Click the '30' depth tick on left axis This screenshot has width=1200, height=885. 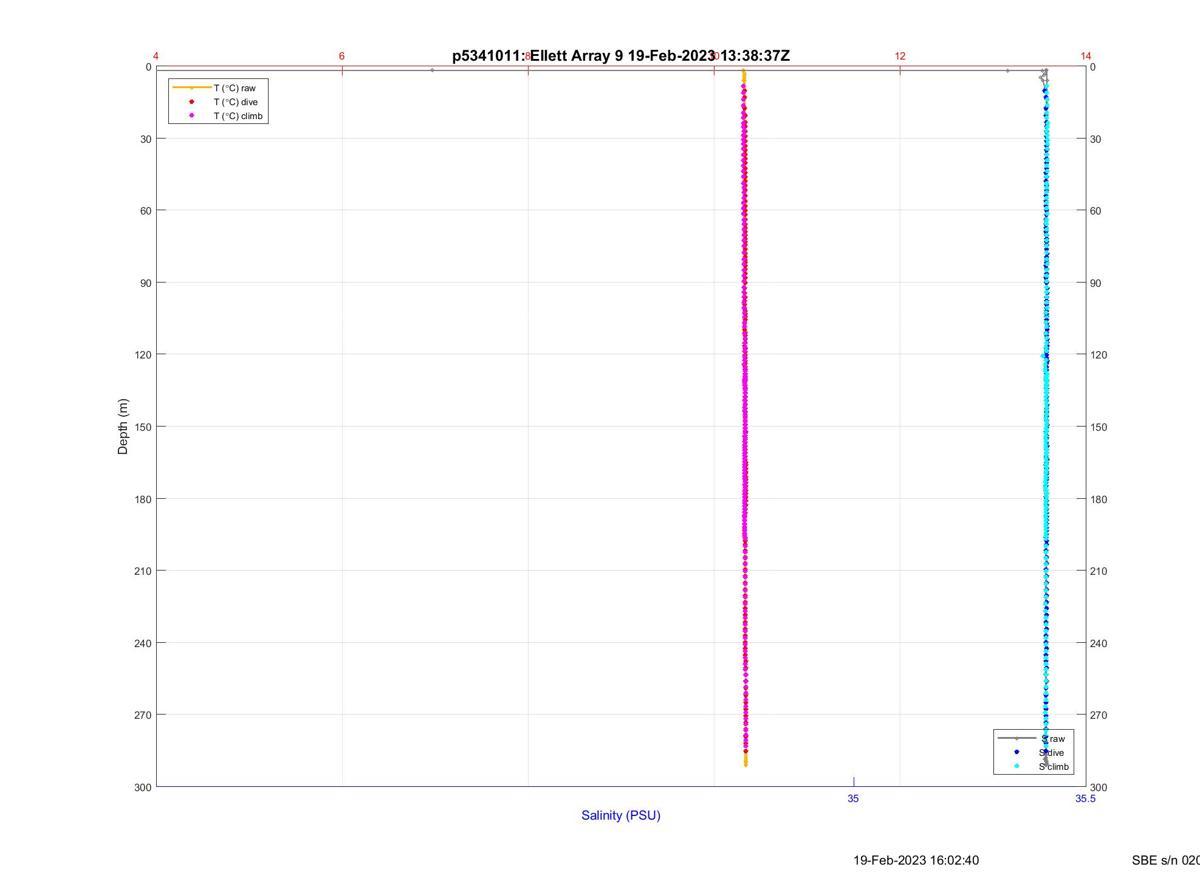(145, 139)
